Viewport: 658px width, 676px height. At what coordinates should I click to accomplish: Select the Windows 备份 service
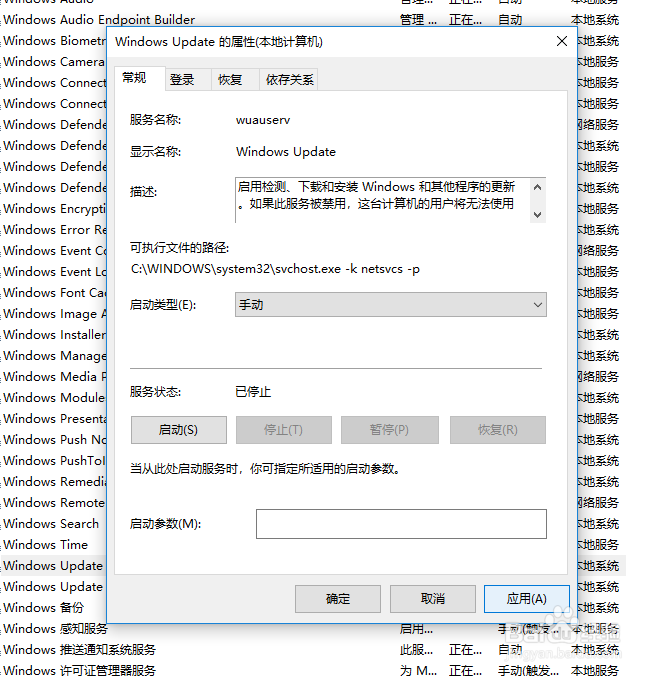point(43,608)
